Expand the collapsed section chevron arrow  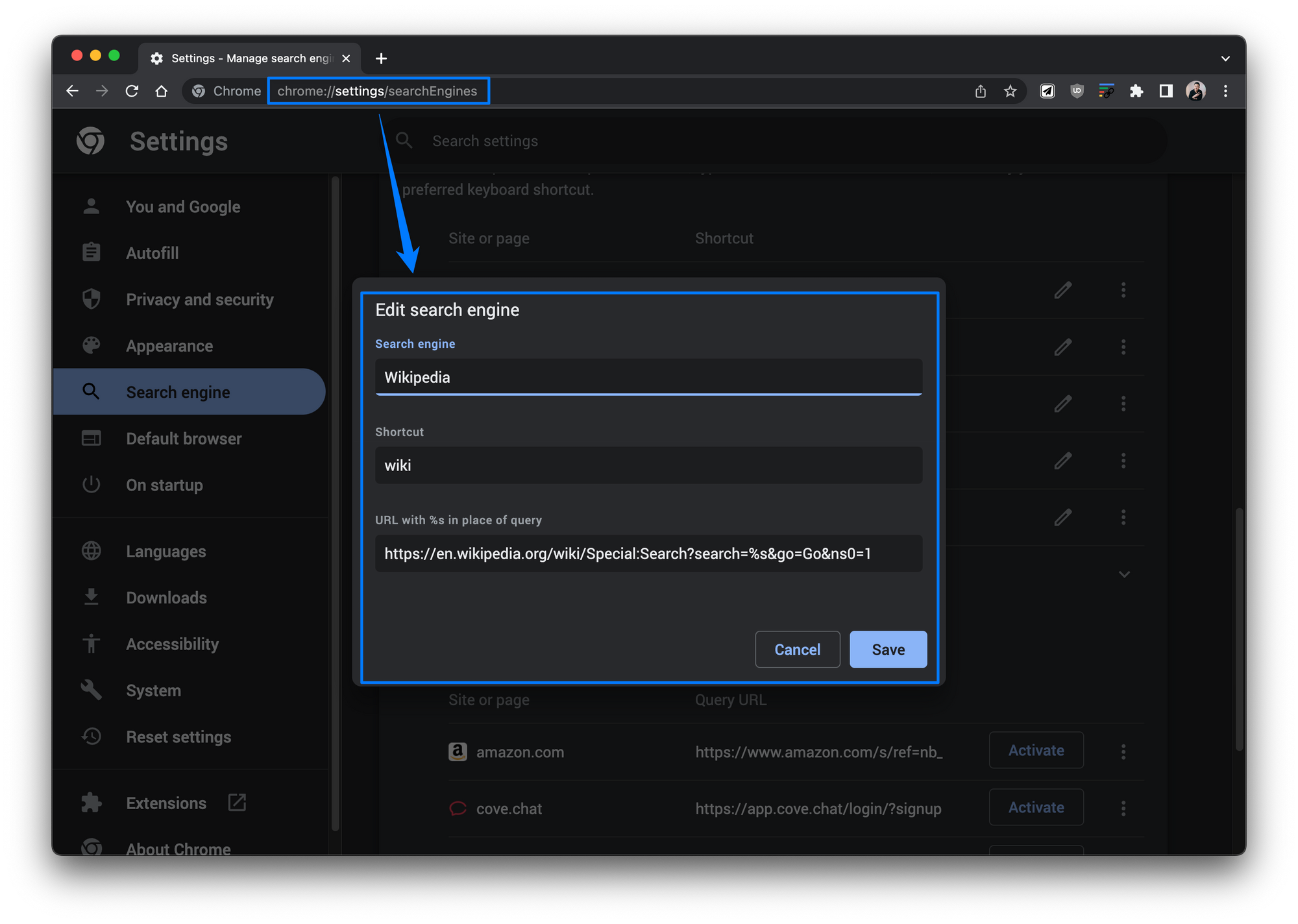[x=1124, y=574]
